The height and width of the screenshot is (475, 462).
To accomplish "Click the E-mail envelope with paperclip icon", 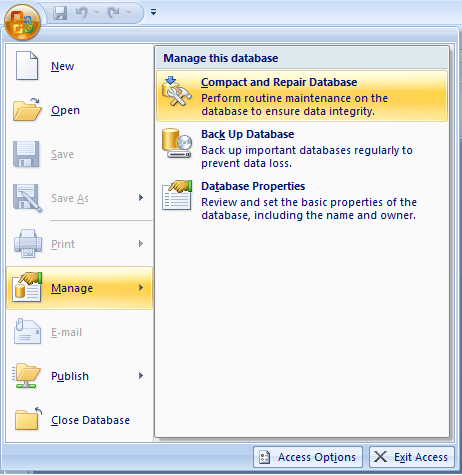I will click(28, 331).
